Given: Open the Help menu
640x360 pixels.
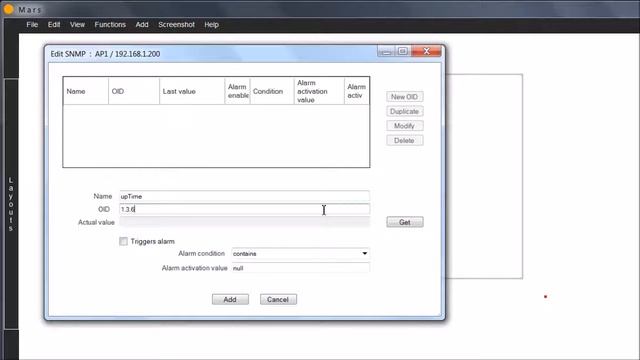Looking at the screenshot, I should 211,24.
